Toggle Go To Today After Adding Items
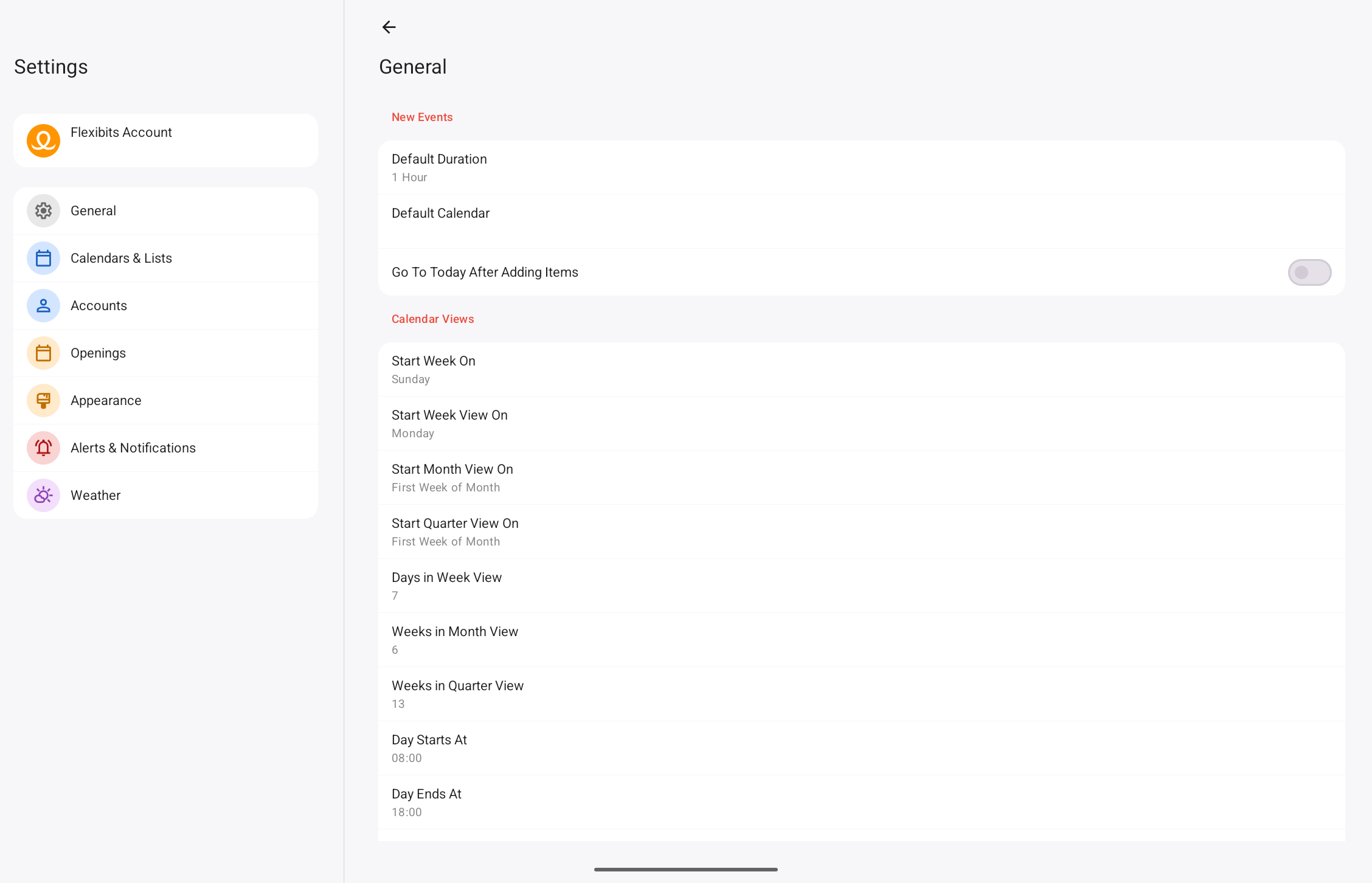Viewport: 1372px width, 883px height. 1309,272
